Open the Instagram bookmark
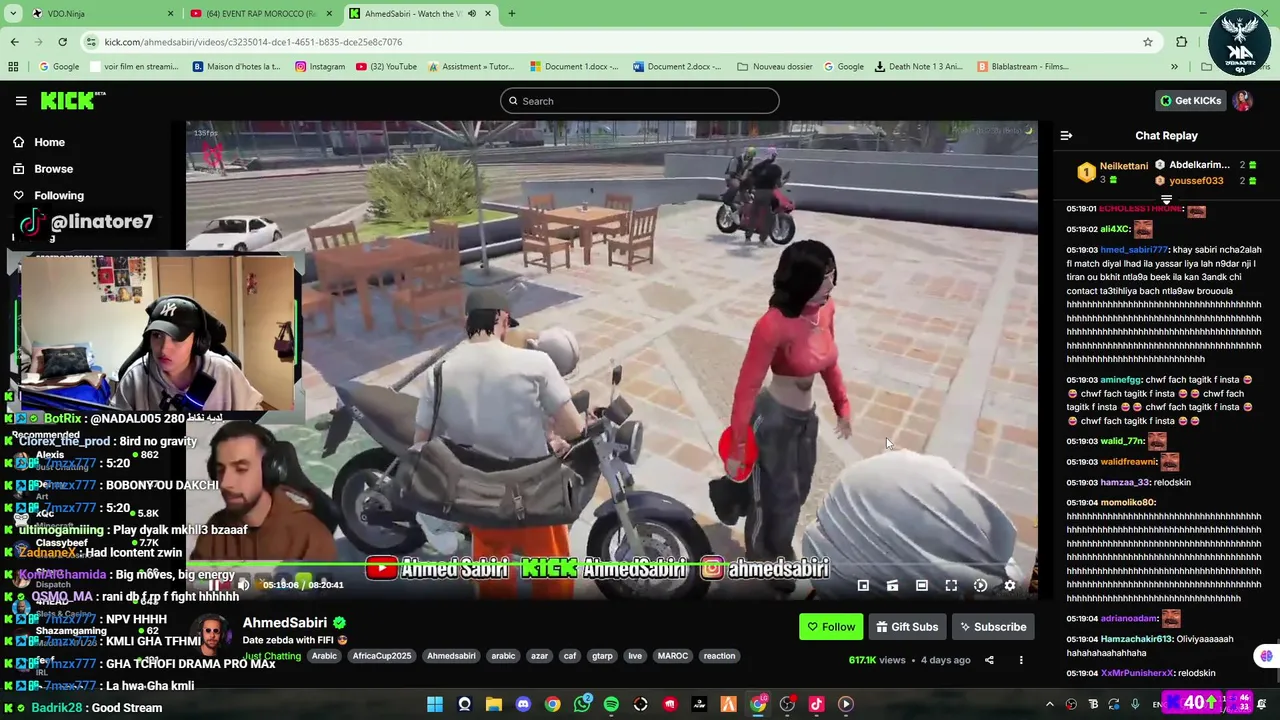The image size is (1280, 720). 320,67
